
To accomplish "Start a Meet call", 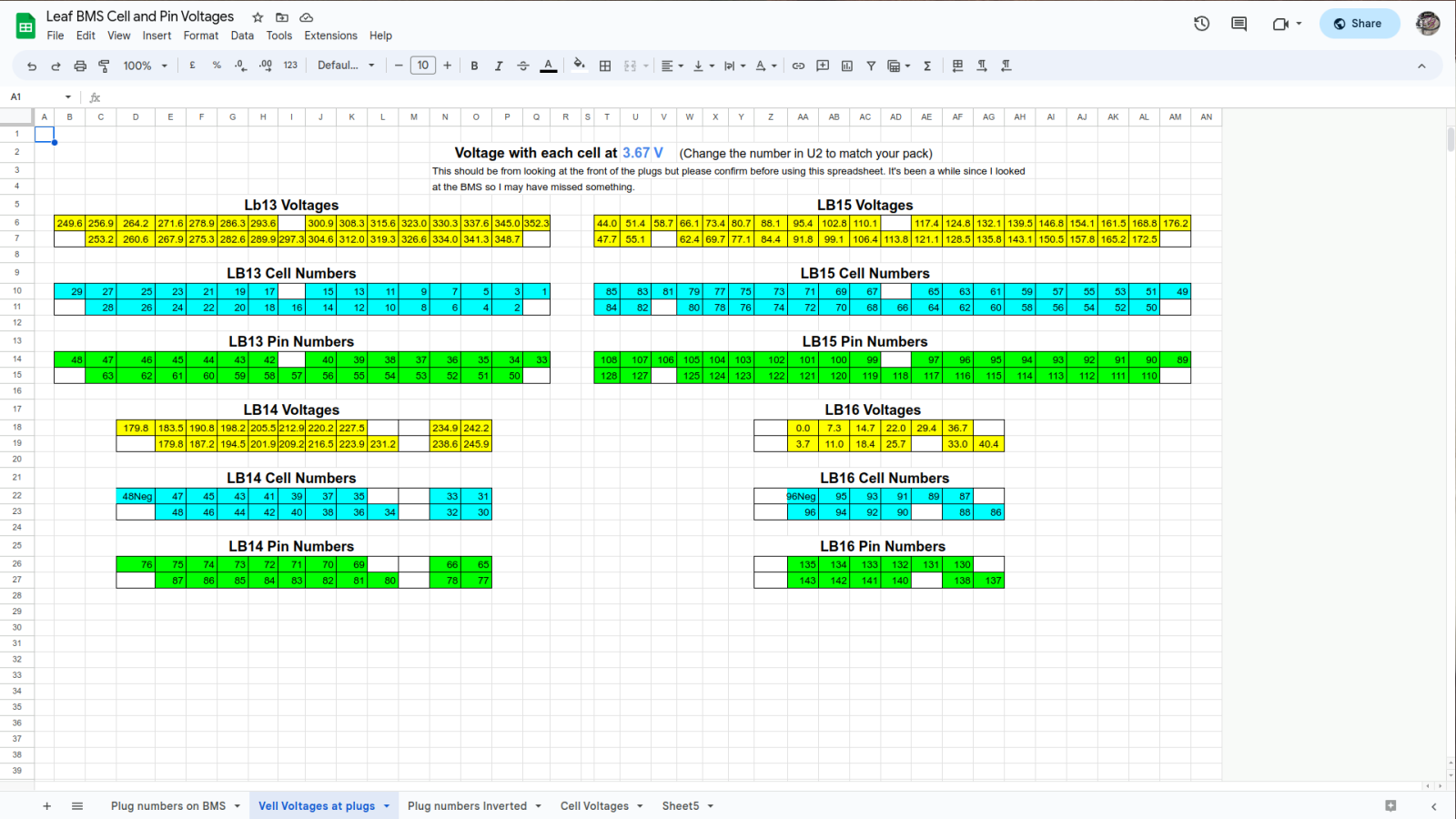I will coord(1286,24).
